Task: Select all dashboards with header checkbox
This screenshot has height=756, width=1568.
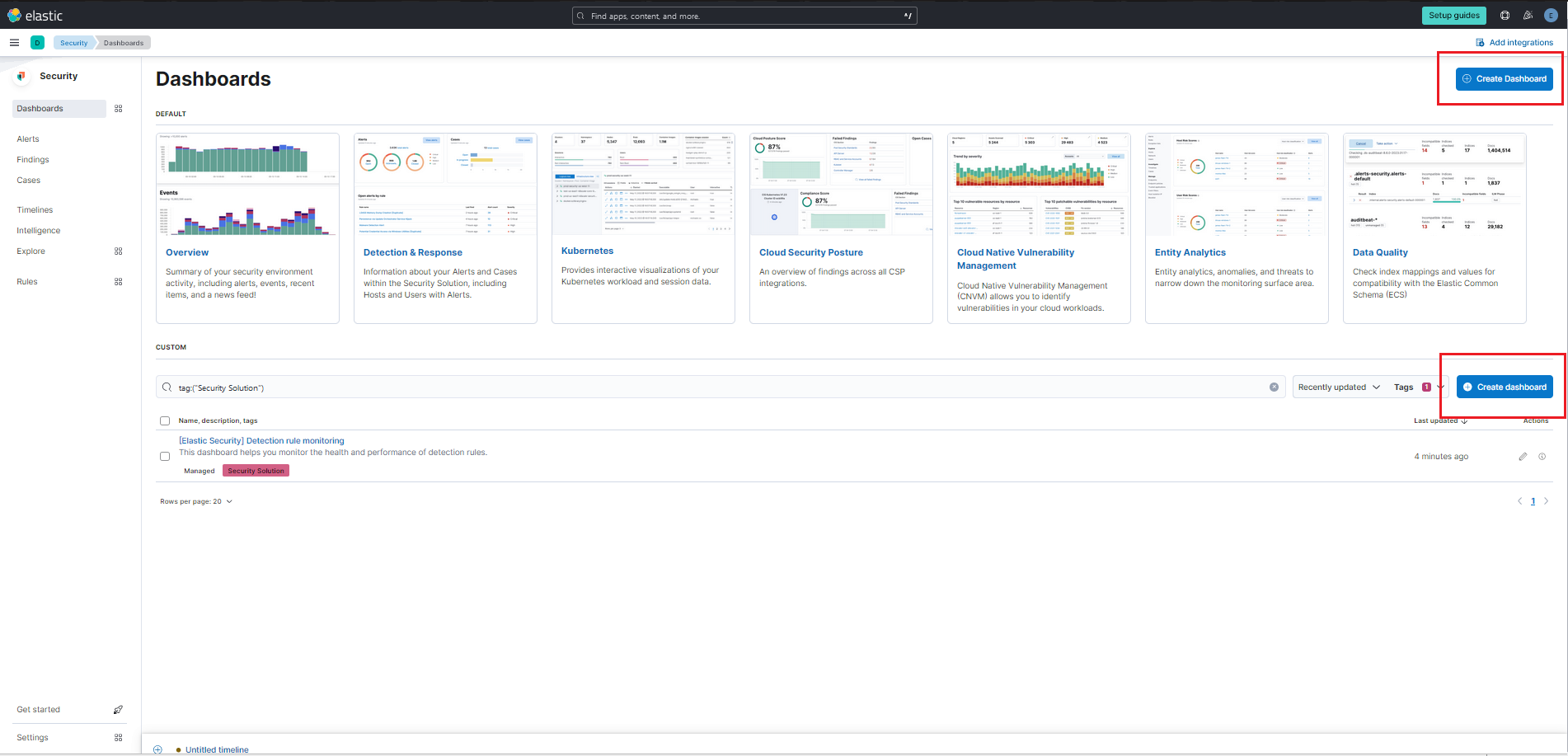Action: 165,421
